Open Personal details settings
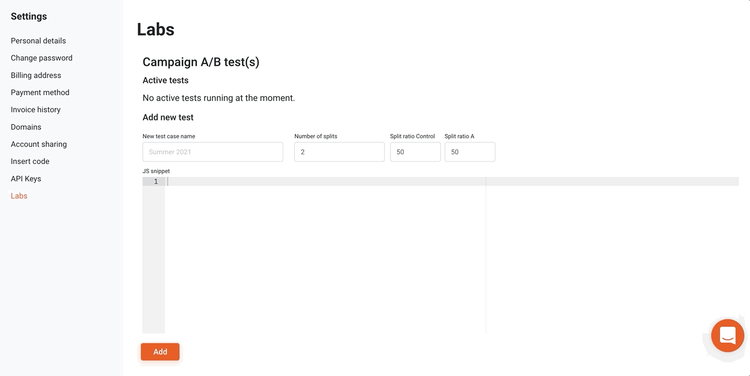This screenshot has width=750, height=376. click(38, 41)
